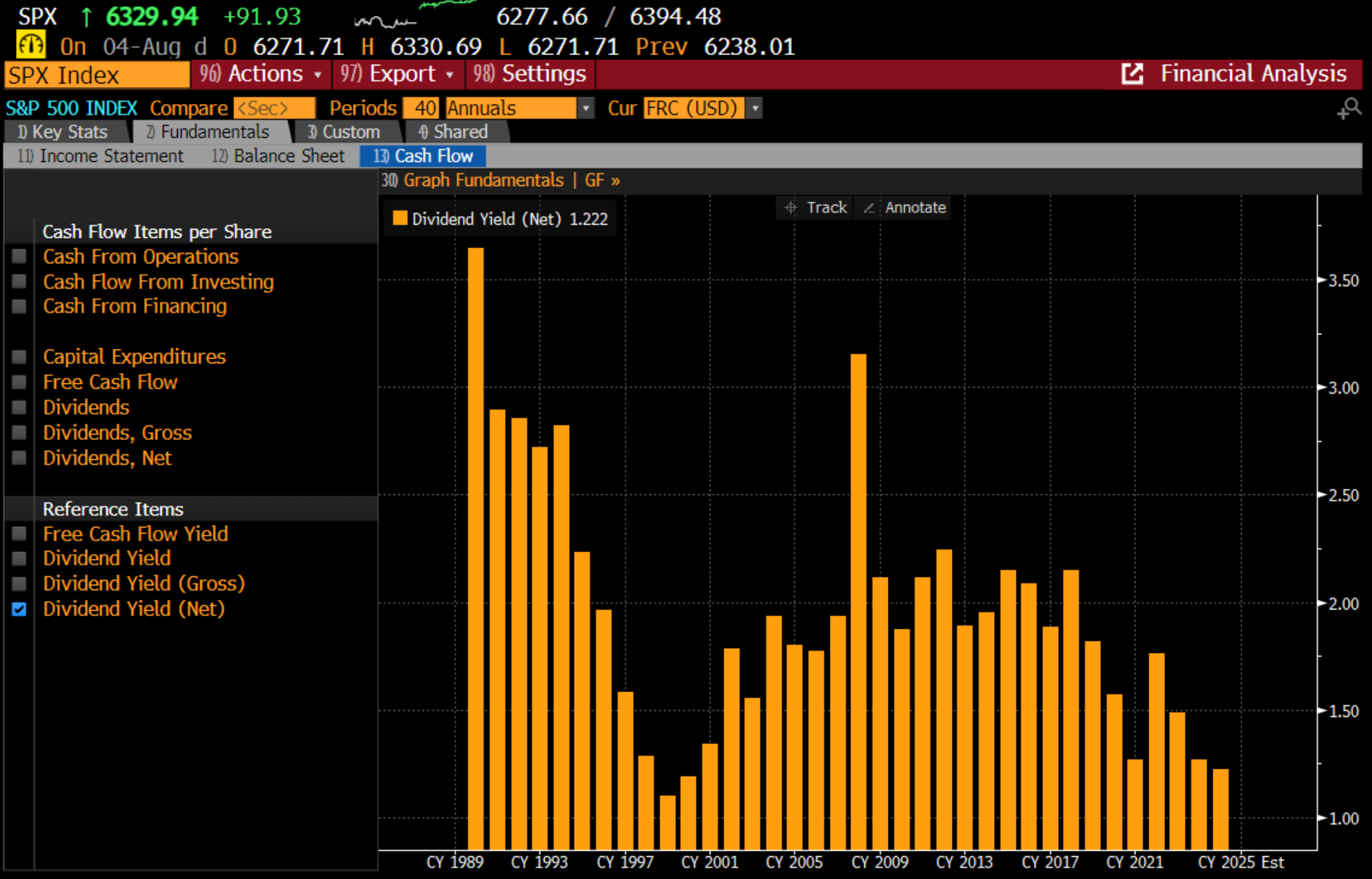Image resolution: width=1372 pixels, height=879 pixels.
Task: Uncheck Dividend Yield (Net) checkbox
Action: pyautogui.click(x=19, y=609)
